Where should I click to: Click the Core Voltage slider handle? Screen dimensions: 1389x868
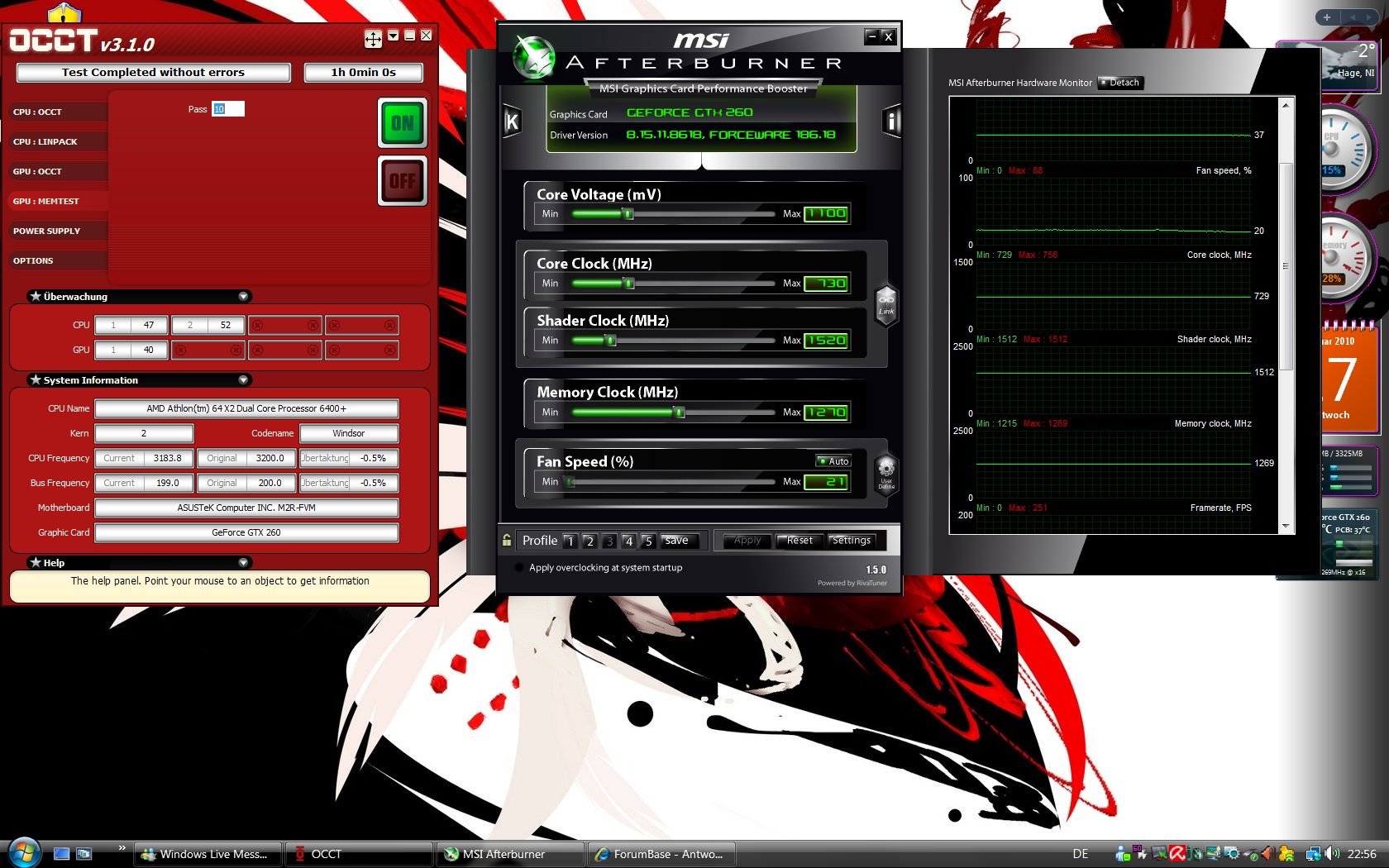(x=628, y=214)
